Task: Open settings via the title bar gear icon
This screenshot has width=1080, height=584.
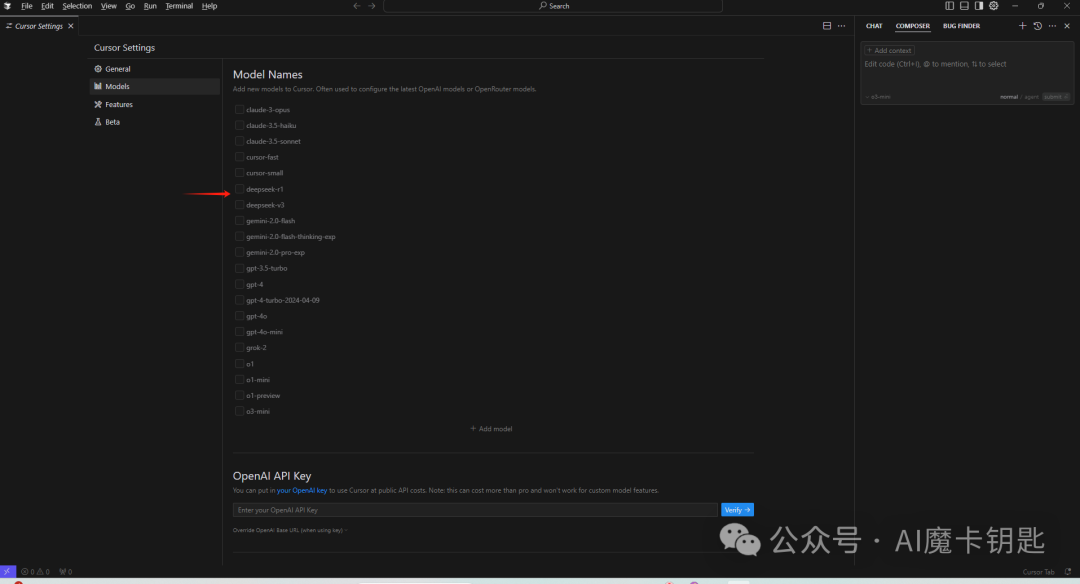Action: (994, 6)
